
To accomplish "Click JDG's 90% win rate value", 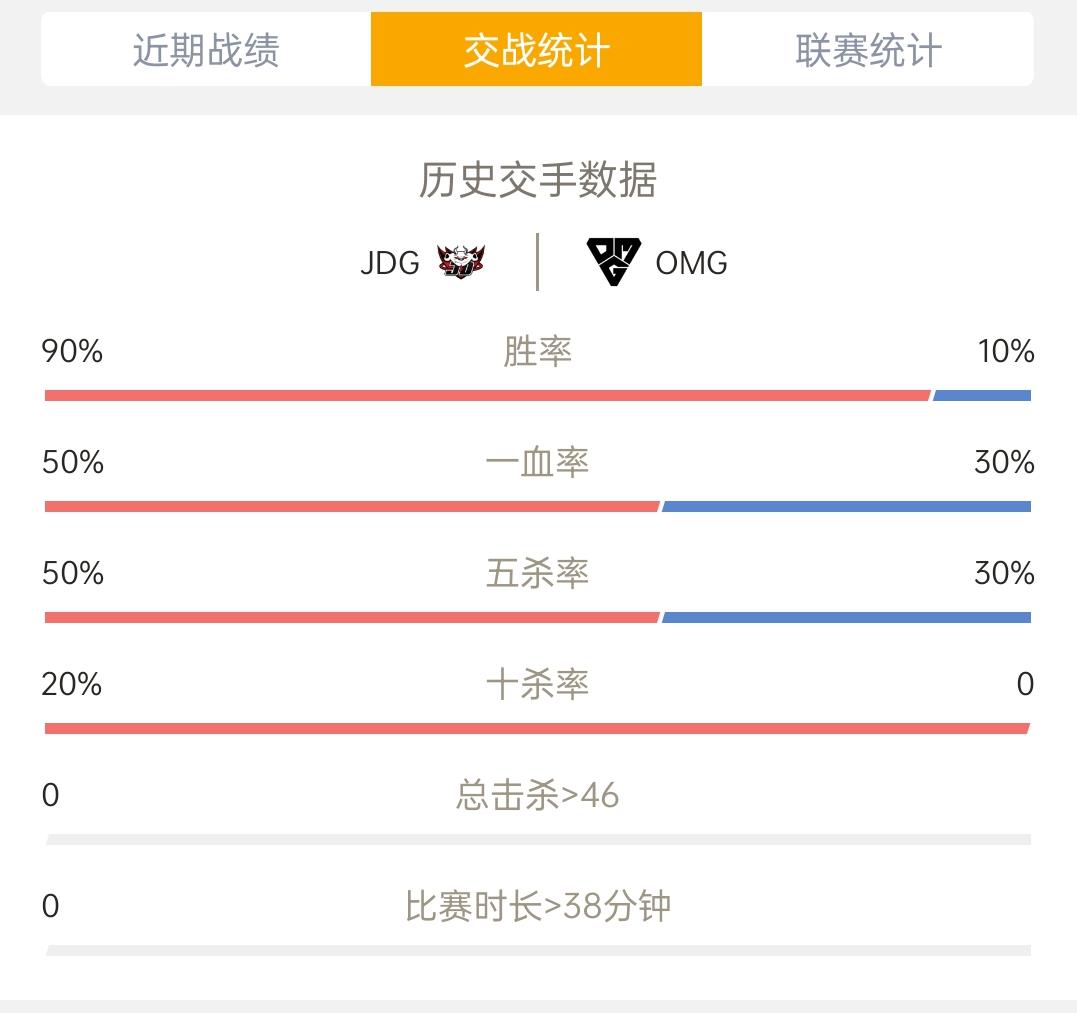I will click(x=72, y=351).
